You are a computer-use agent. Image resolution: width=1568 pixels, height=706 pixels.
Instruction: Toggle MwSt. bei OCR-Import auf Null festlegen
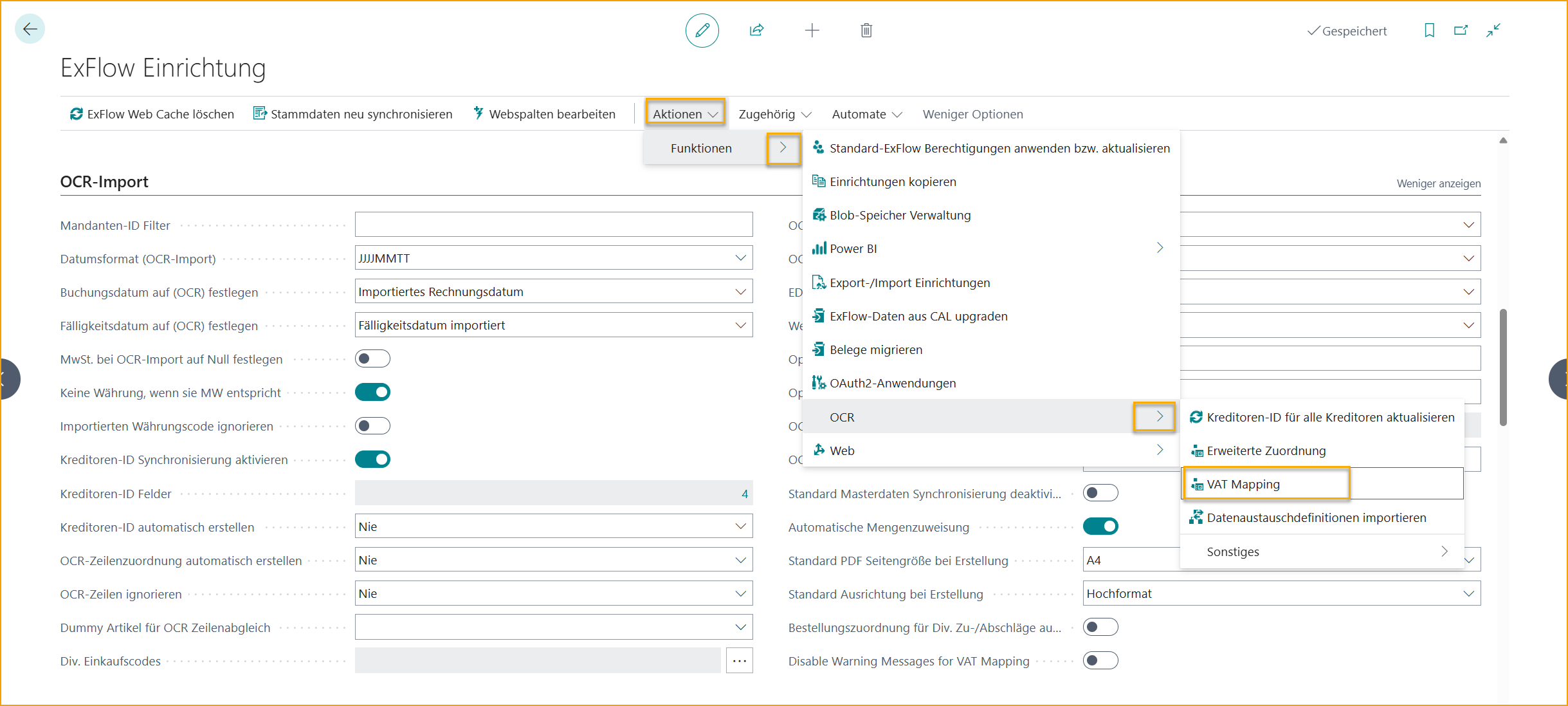[x=372, y=358]
